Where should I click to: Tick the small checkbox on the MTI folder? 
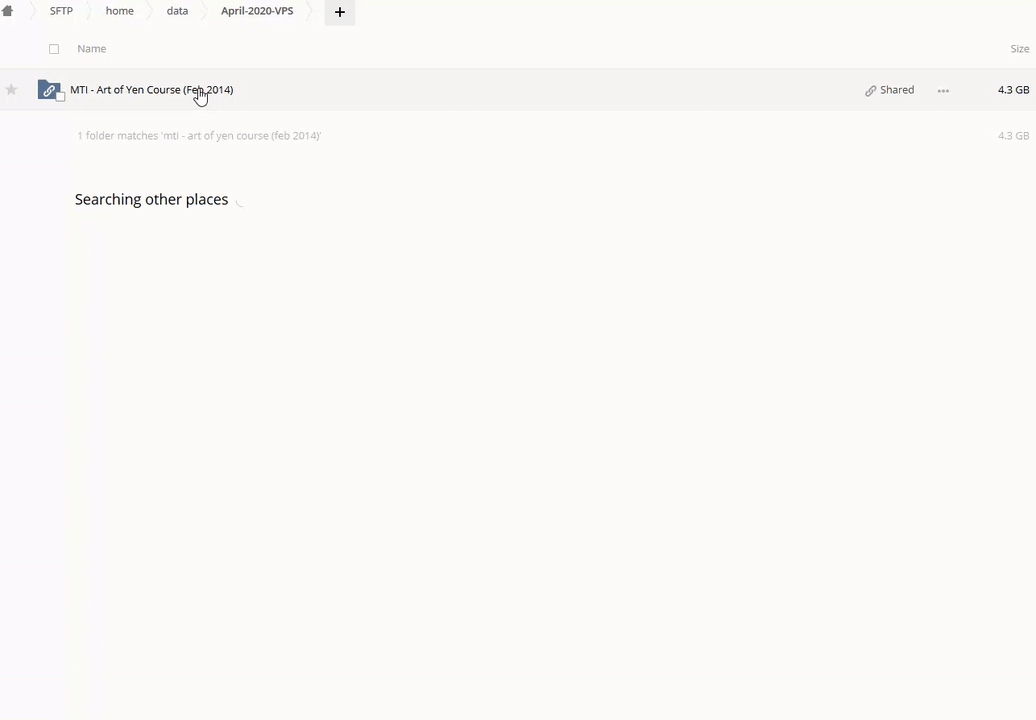click(x=60, y=97)
